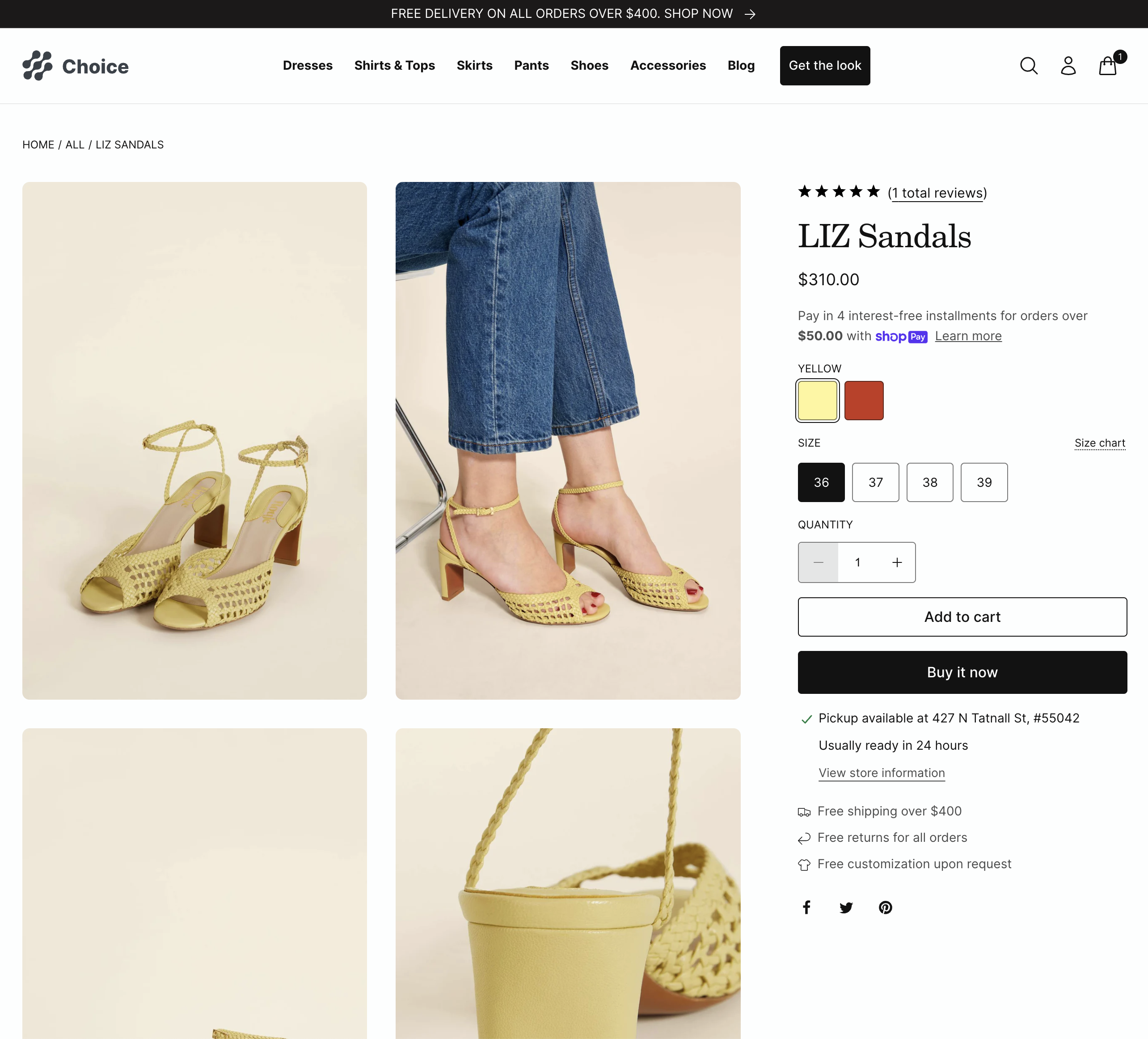The height and width of the screenshot is (1039, 1148).
Task: Open the search magnifier icon
Action: pyautogui.click(x=1028, y=66)
